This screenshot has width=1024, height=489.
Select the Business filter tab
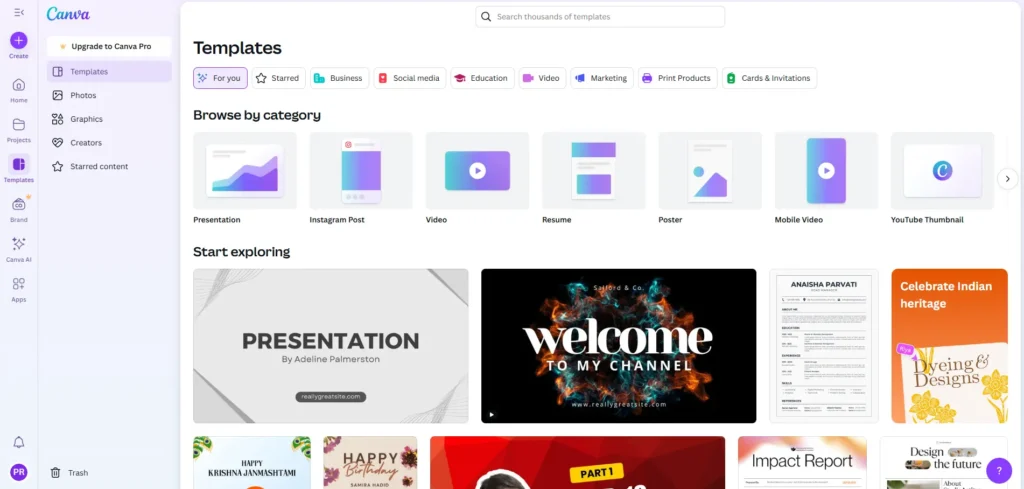tap(340, 78)
